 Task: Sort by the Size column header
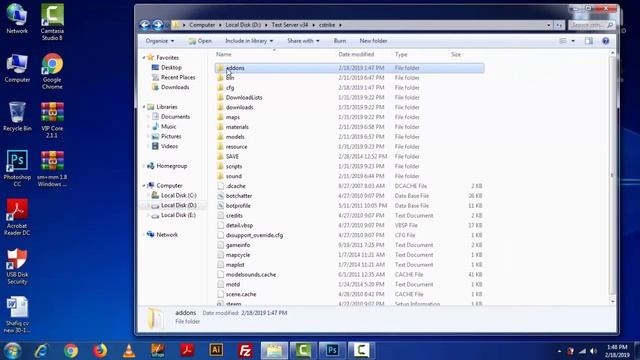click(x=456, y=54)
